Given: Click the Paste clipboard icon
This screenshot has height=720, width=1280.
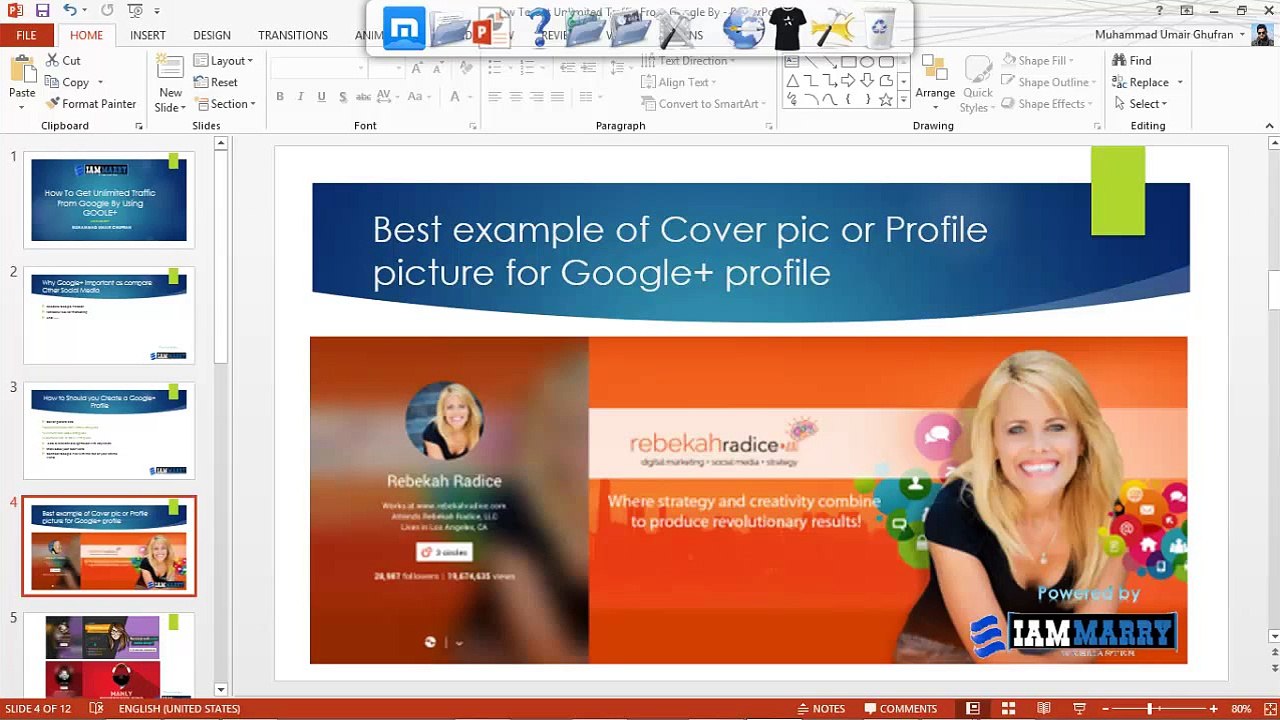Looking at the screenshot, I should coord(22,70).
